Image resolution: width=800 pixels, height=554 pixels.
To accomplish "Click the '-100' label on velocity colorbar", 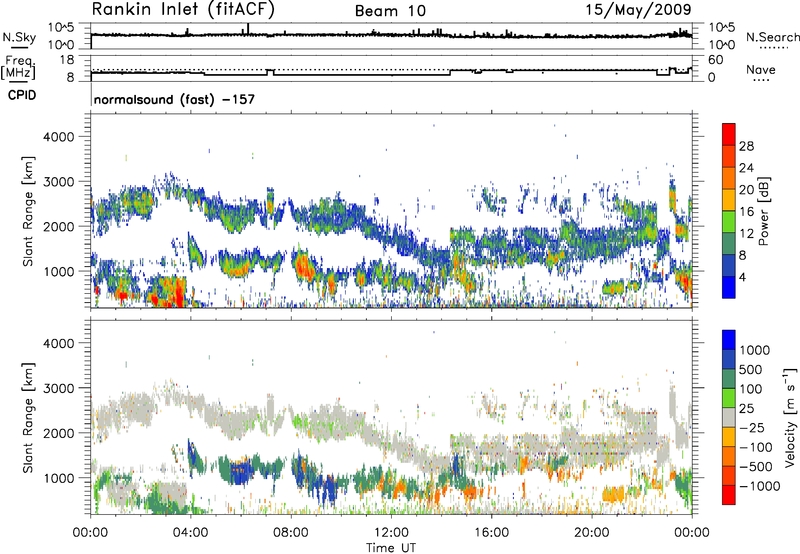I will coord(755,447).
